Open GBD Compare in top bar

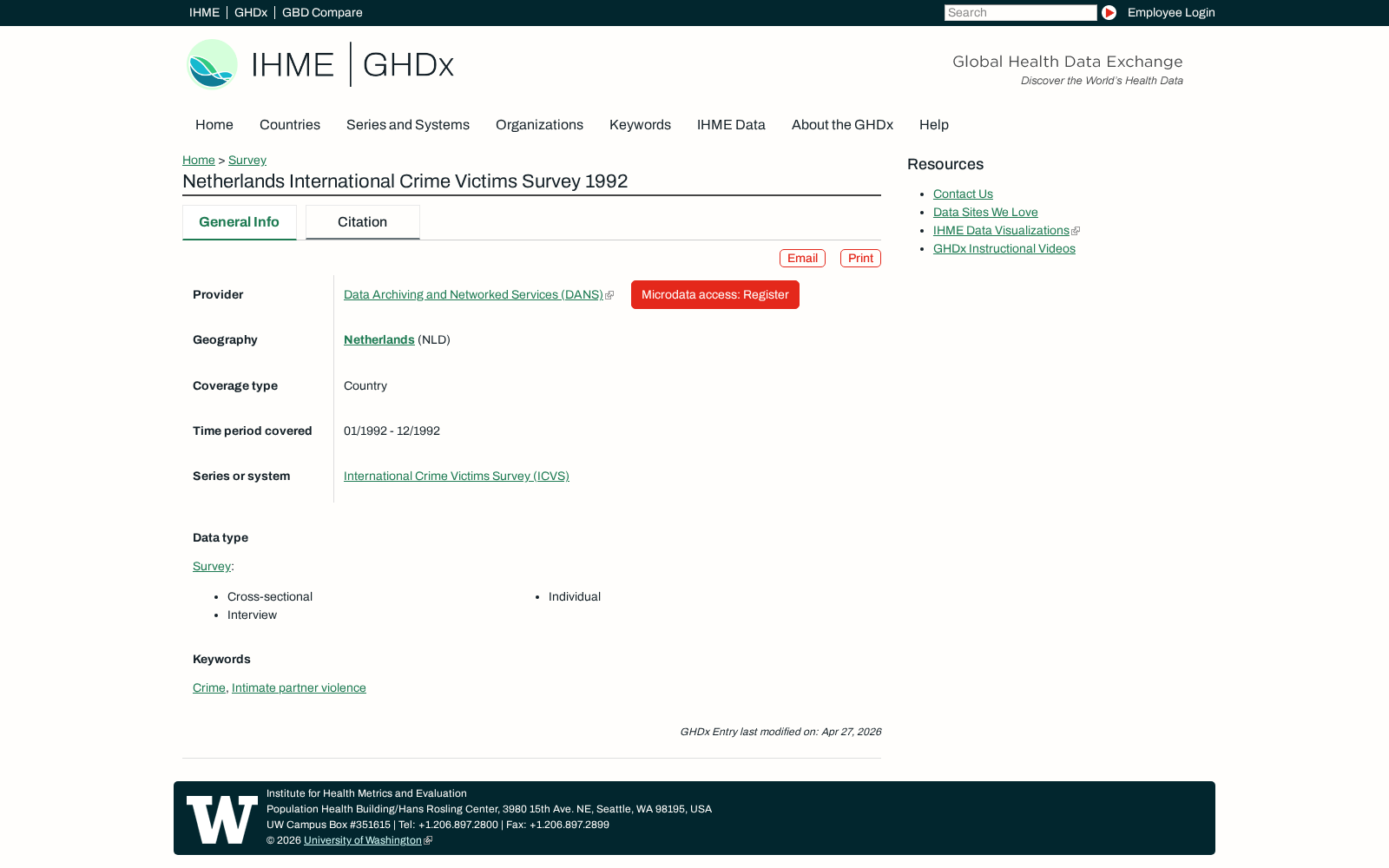pyautogui.click(x=322, y=12)
